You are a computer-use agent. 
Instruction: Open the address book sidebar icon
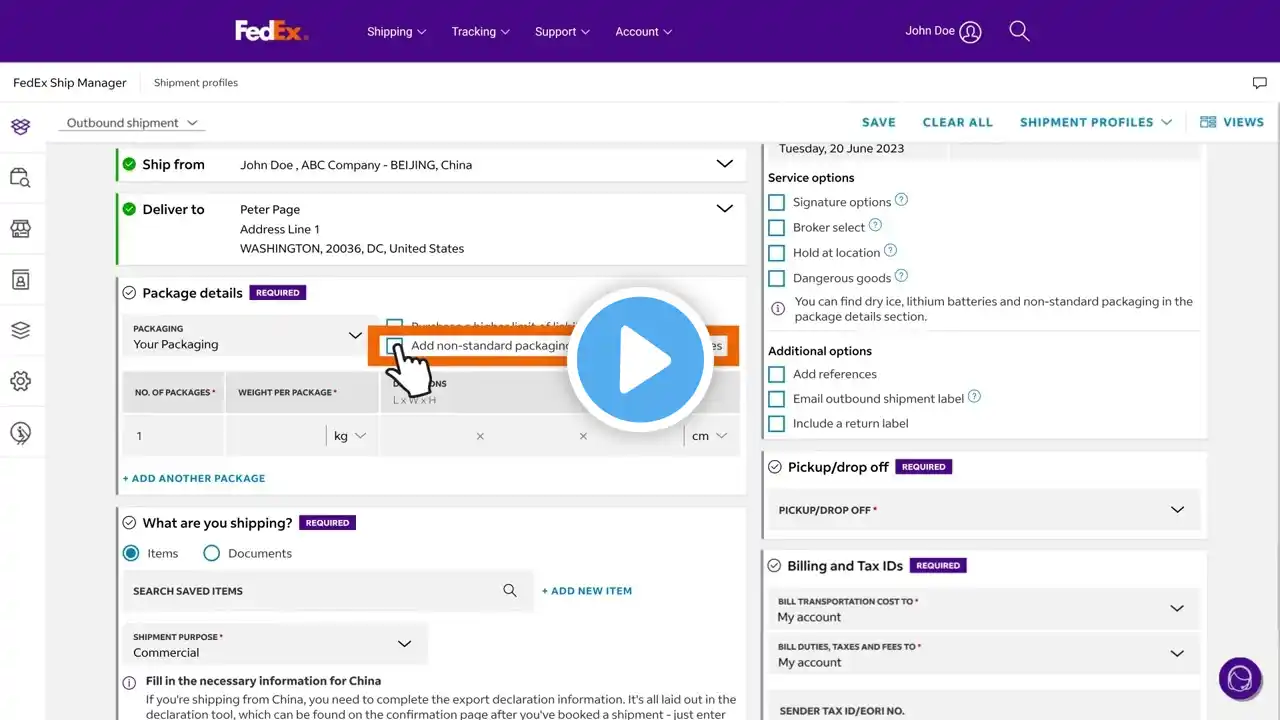(x=21, y=280)
